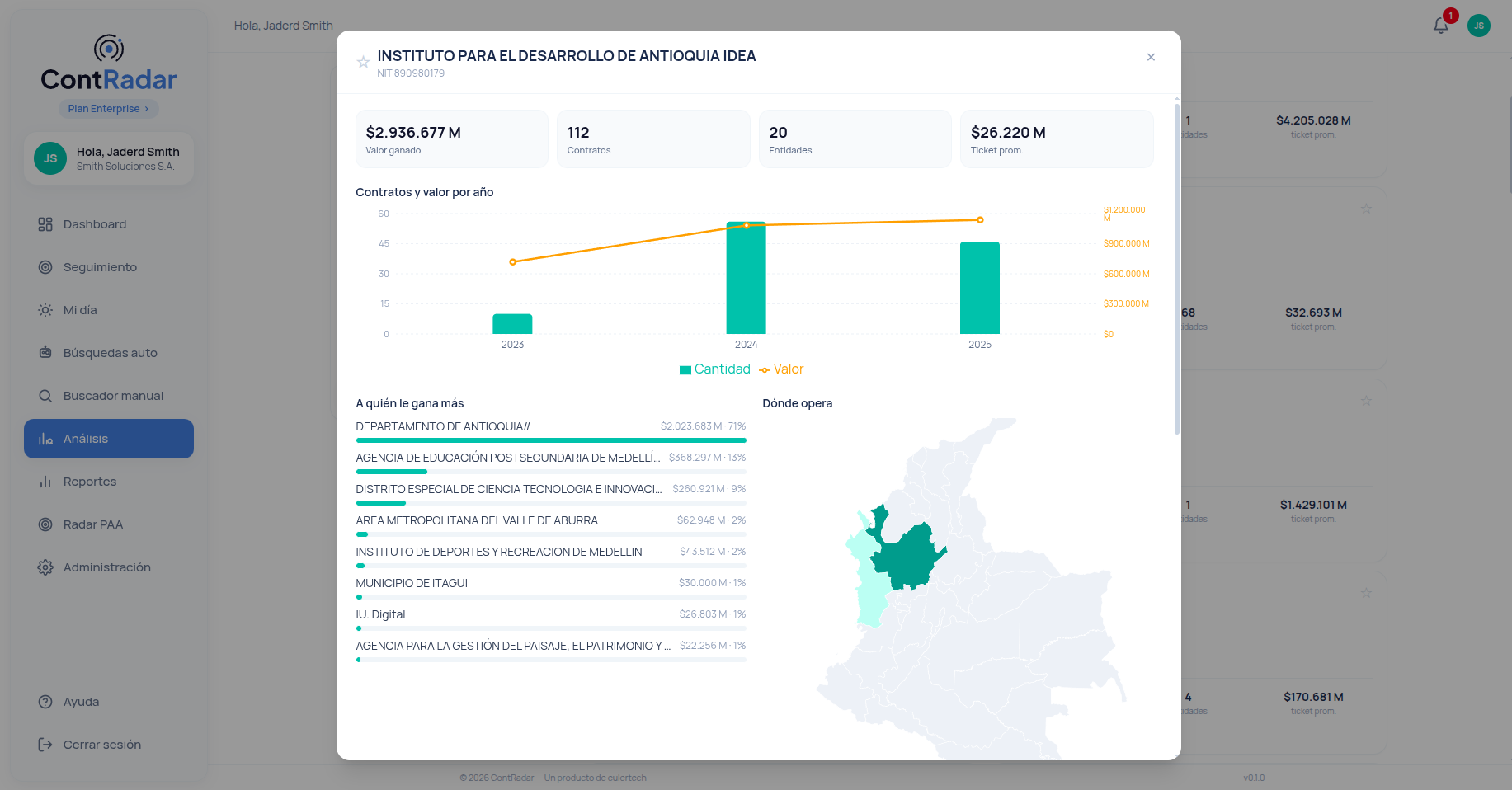Click the $260.921 M · 9% value
The height and width of the screenshot is (790, 1512).
coord(709,489)
